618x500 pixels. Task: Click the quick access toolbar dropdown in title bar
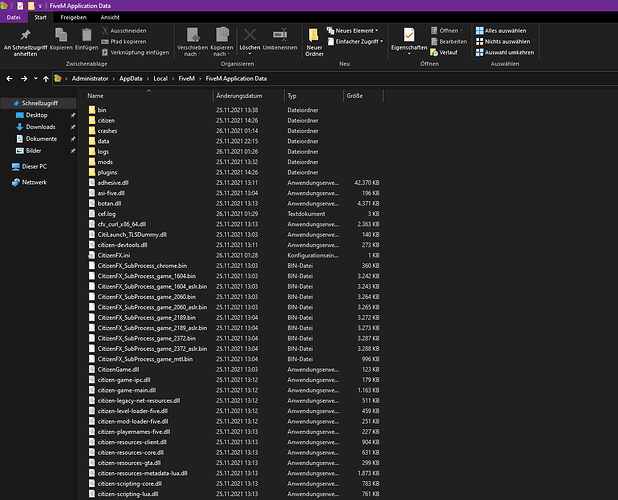pos(40,6)
